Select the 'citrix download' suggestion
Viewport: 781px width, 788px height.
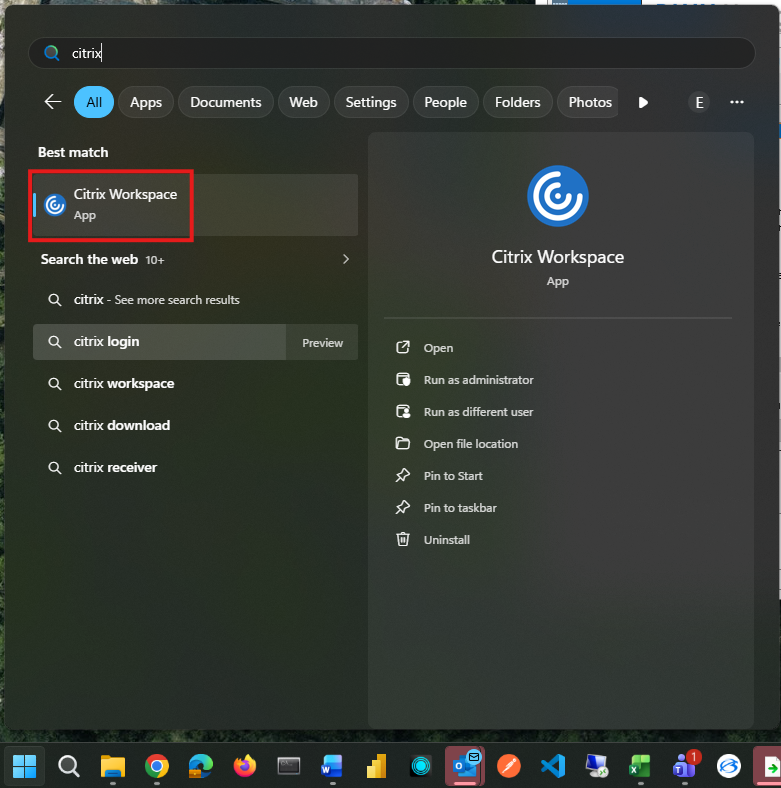[x=195, y=426]
